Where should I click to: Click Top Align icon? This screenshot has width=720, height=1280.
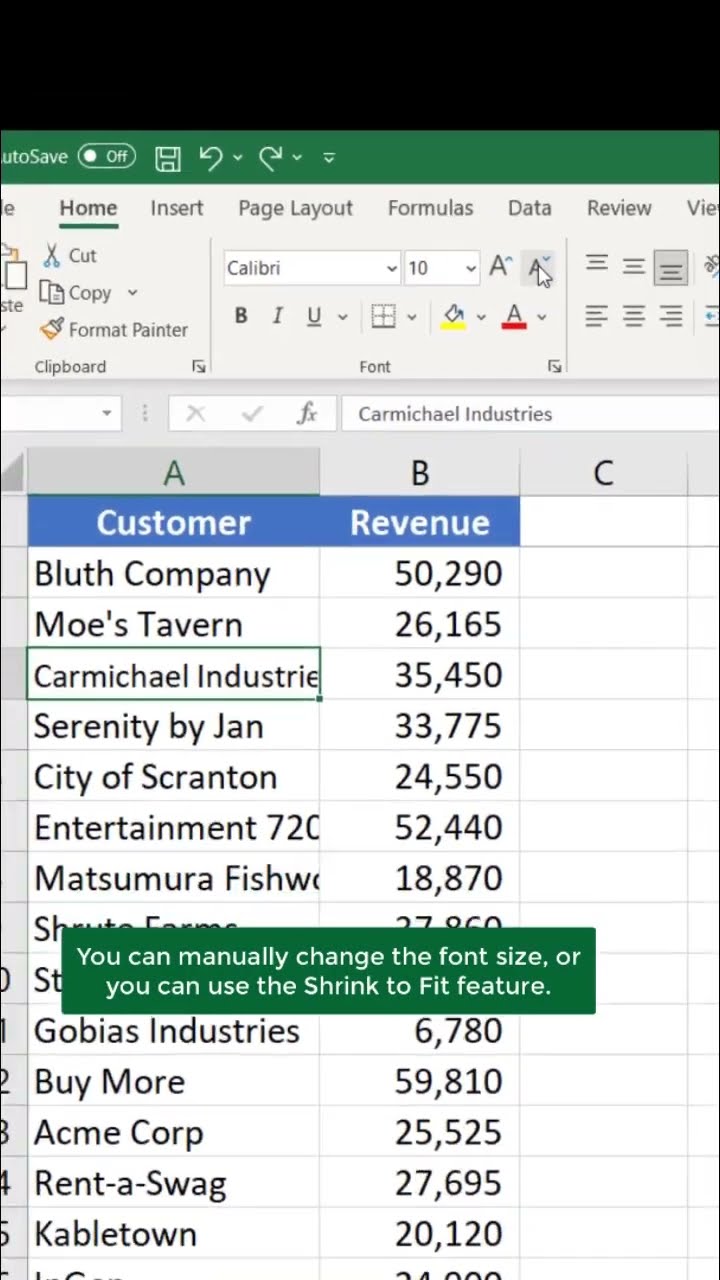coord(597,265)
